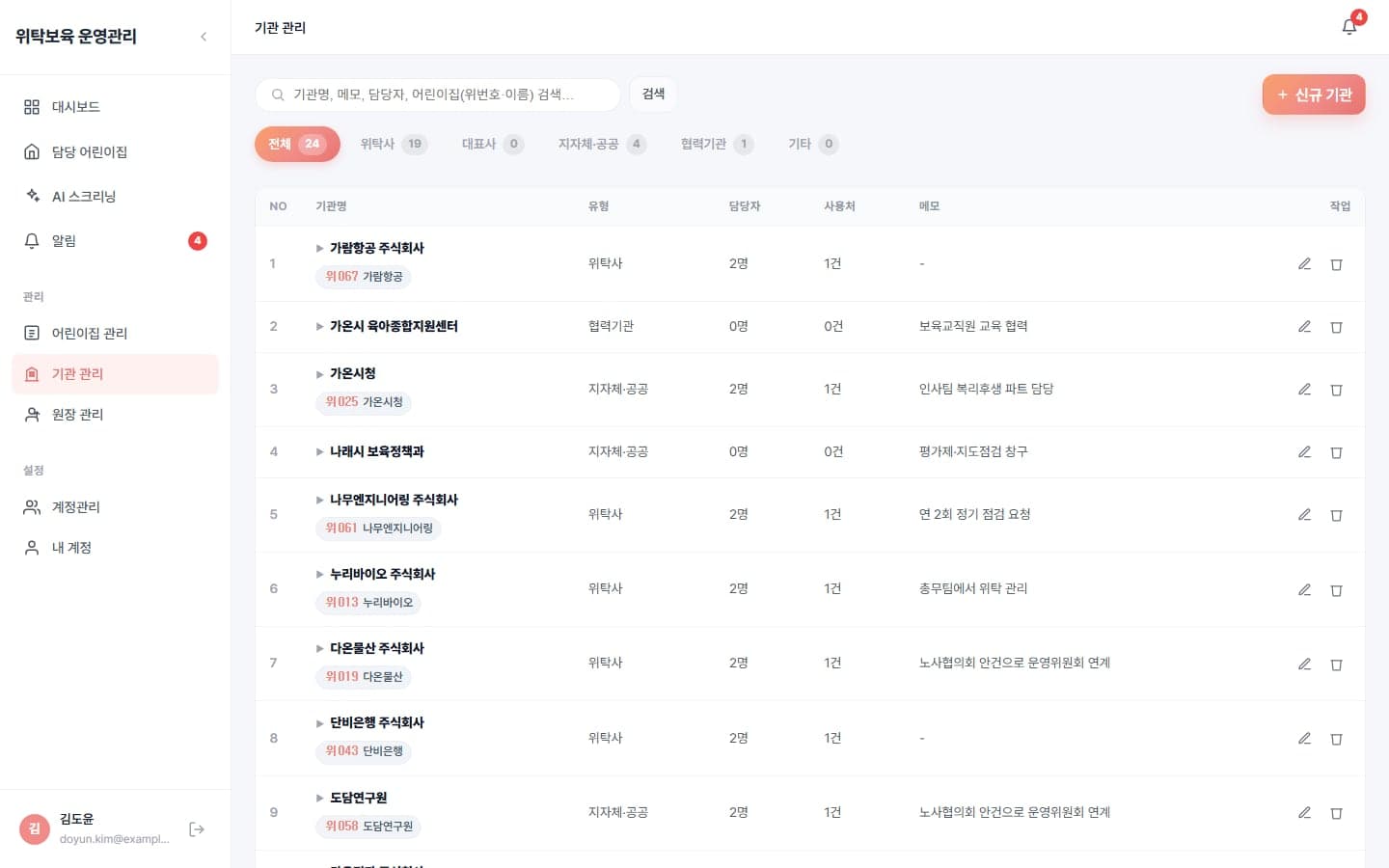Image resolution: width=1389 pixels, height=868 pixels.
Task: Click the 신규 기관 button
Action: [1314, 95]
